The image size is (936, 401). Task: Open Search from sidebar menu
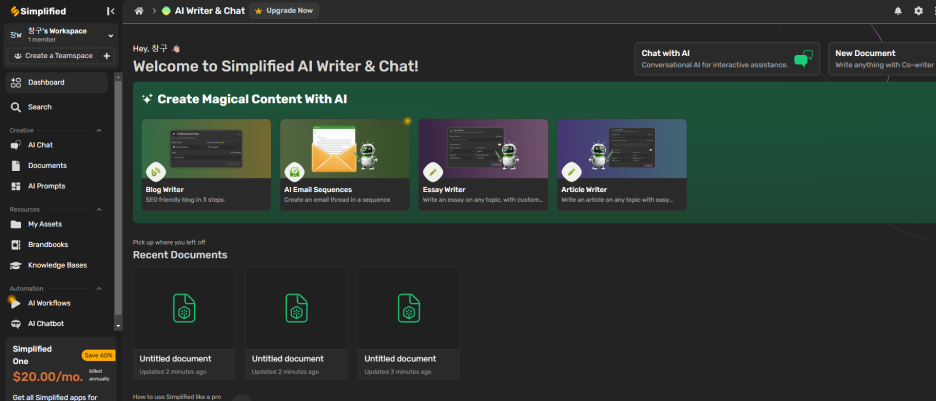point(57,107)
